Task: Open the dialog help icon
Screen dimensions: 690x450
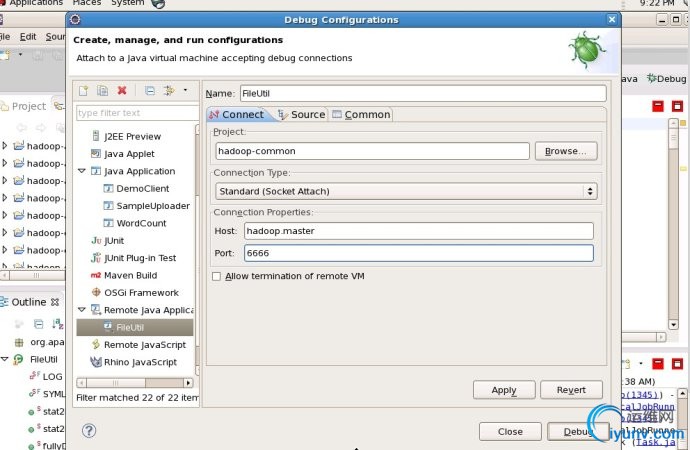Action: 89,430
